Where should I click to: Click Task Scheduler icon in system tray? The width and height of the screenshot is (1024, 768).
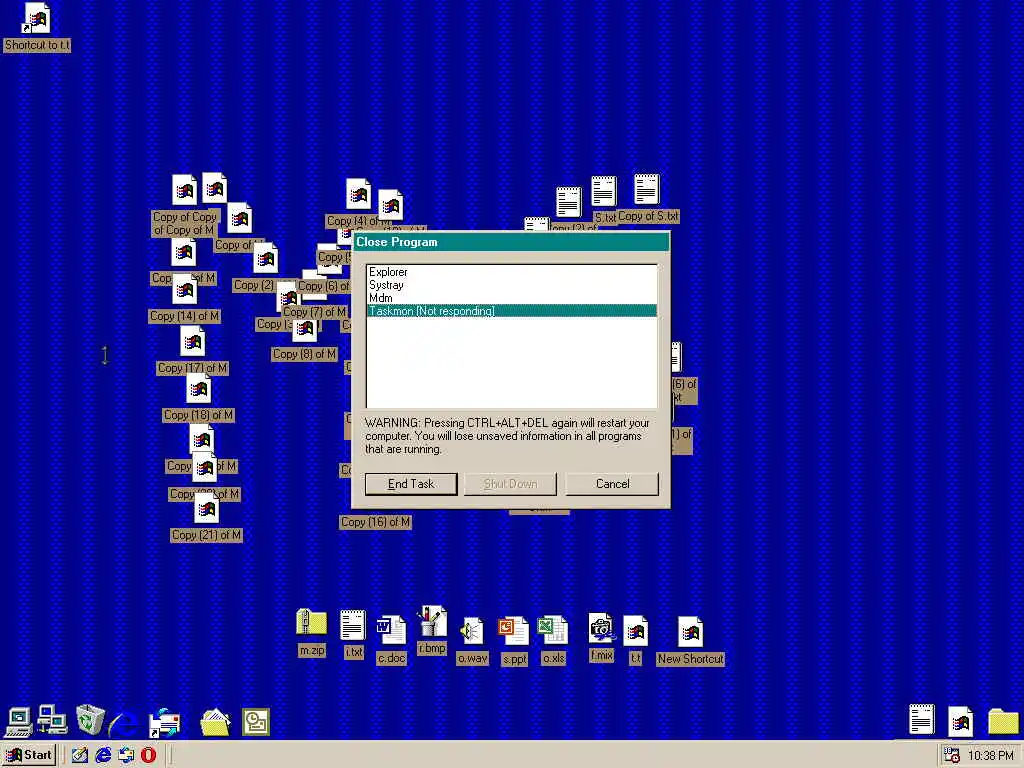952,756
